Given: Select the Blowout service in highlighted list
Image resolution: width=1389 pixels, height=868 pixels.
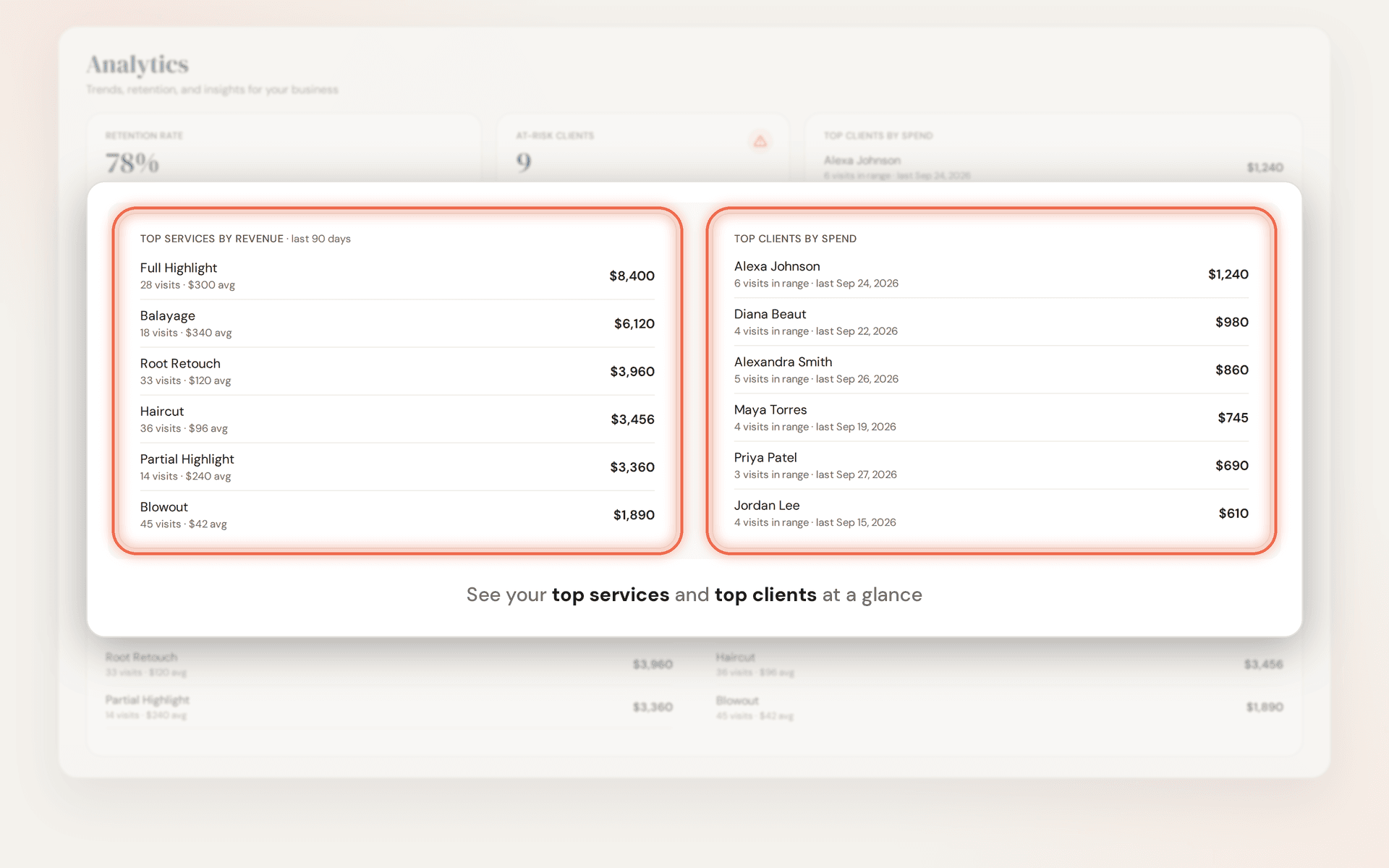Looking at the screenshot, I should click(397, 514).
